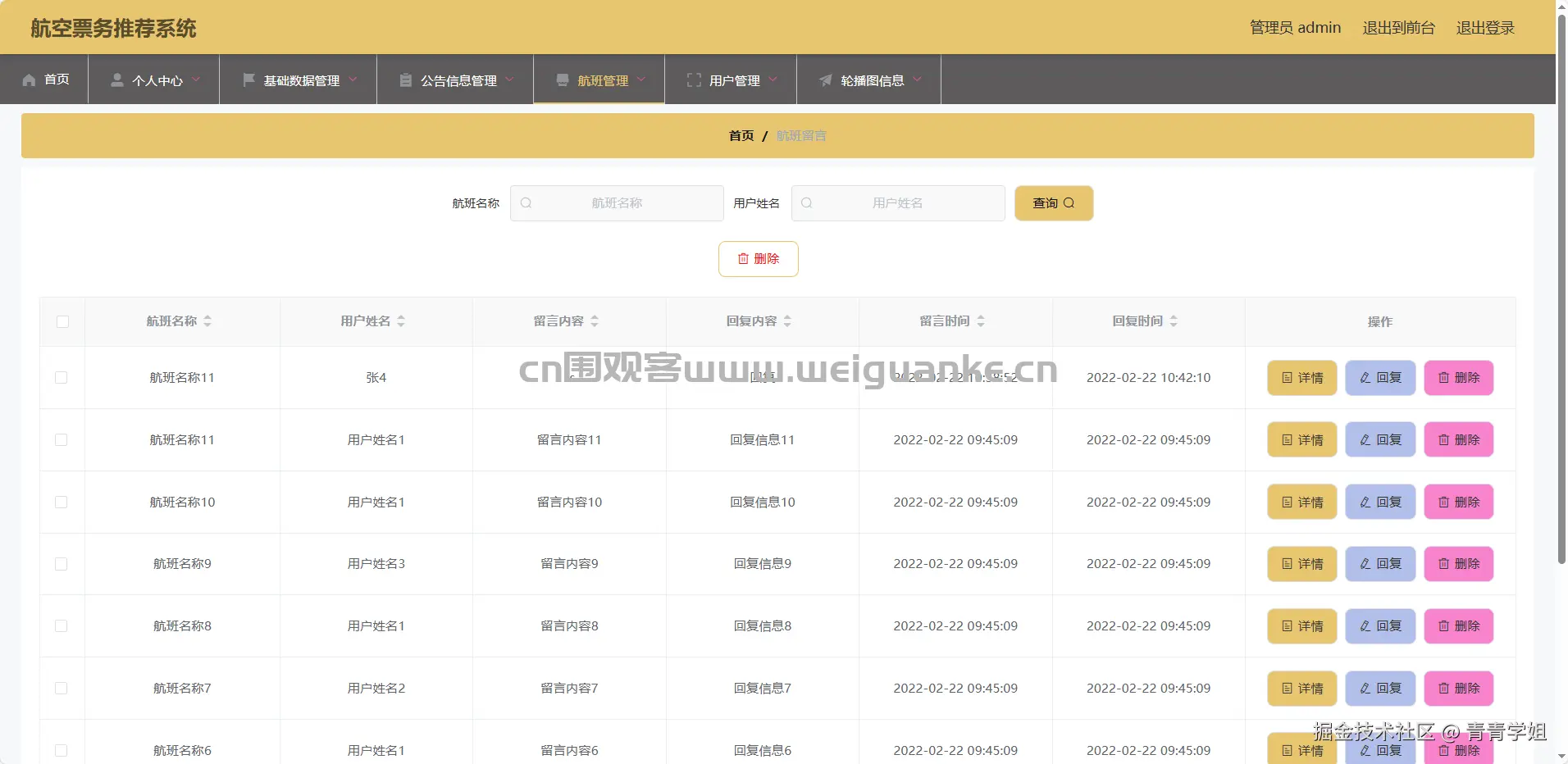Click the pencil reply icon in 留言内容10 row
This screenshot has width=1568, height=764.
pos(1365,503)
